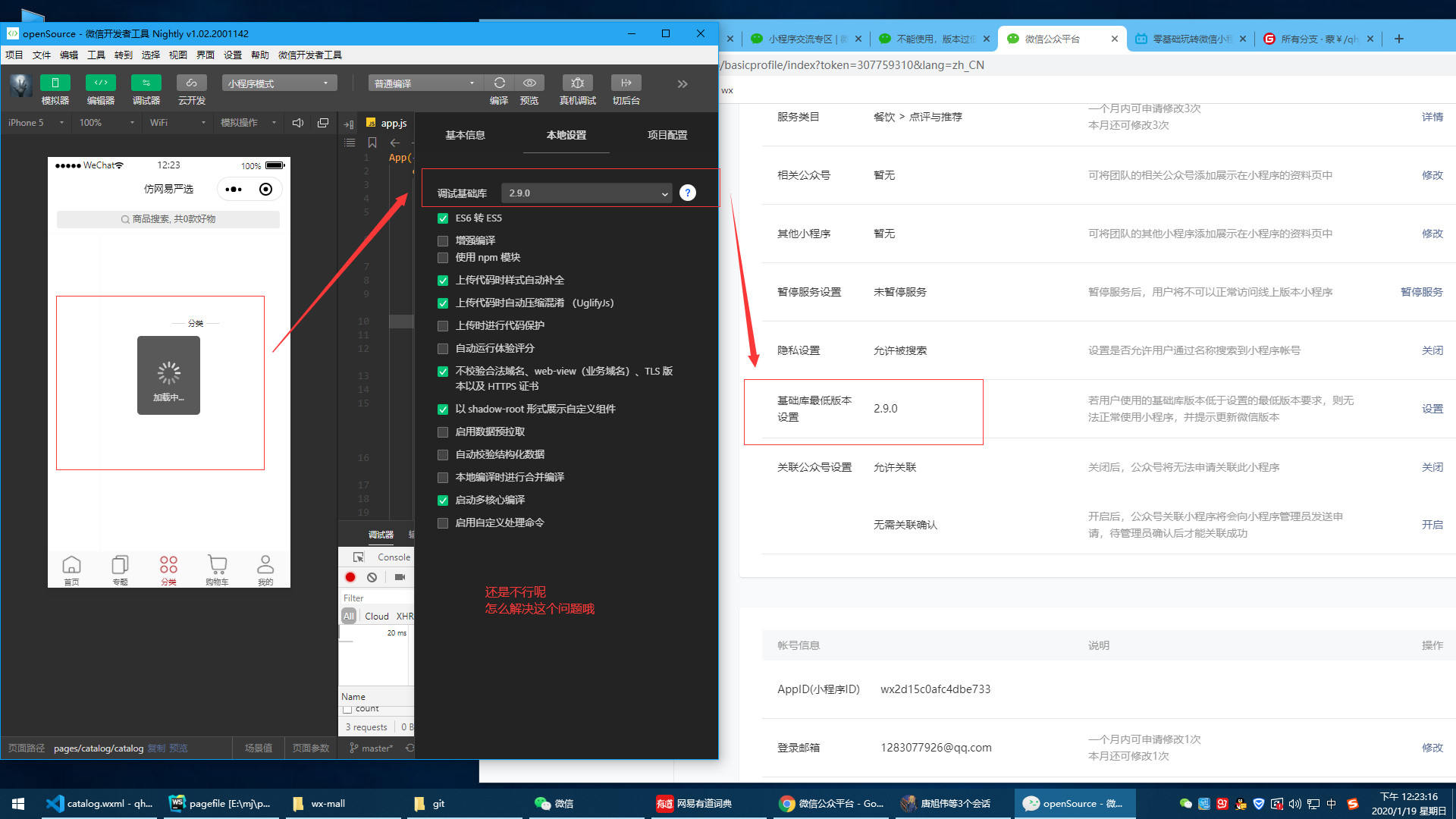Image resolution: width=1456 pixels, height=819 pixels.
Task: Toggle the 编辑器 editor code icon
Action: [100, 83]
